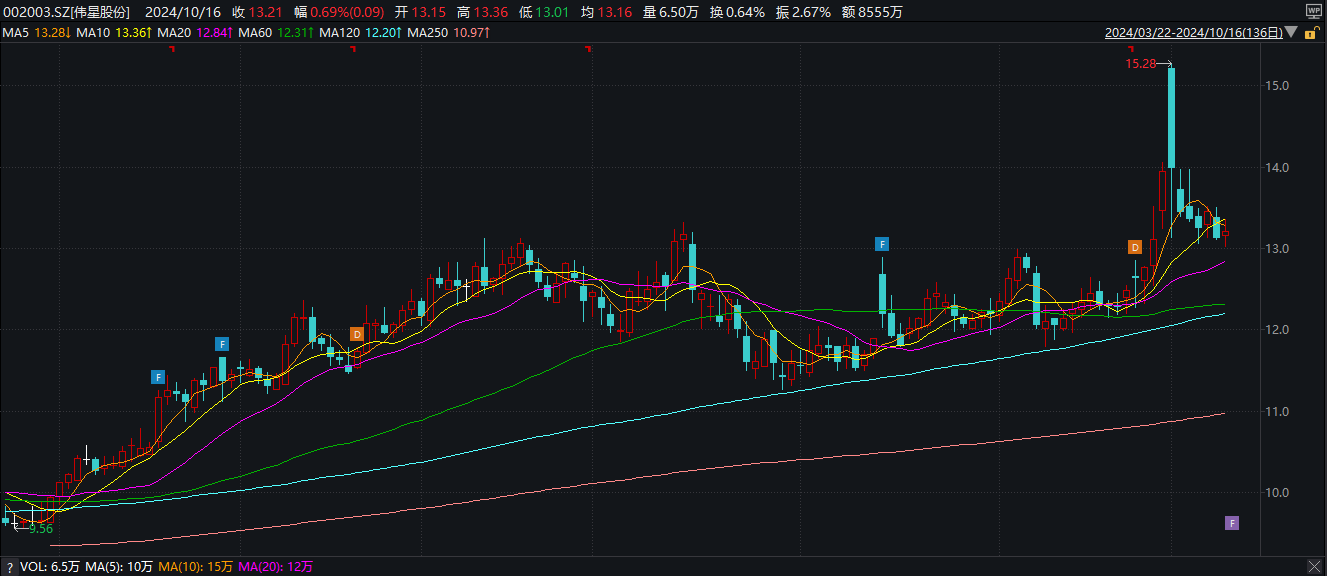Open the date range dropdown triangle
Screen dimensions: 1327x576
(x=1291, y=33)
